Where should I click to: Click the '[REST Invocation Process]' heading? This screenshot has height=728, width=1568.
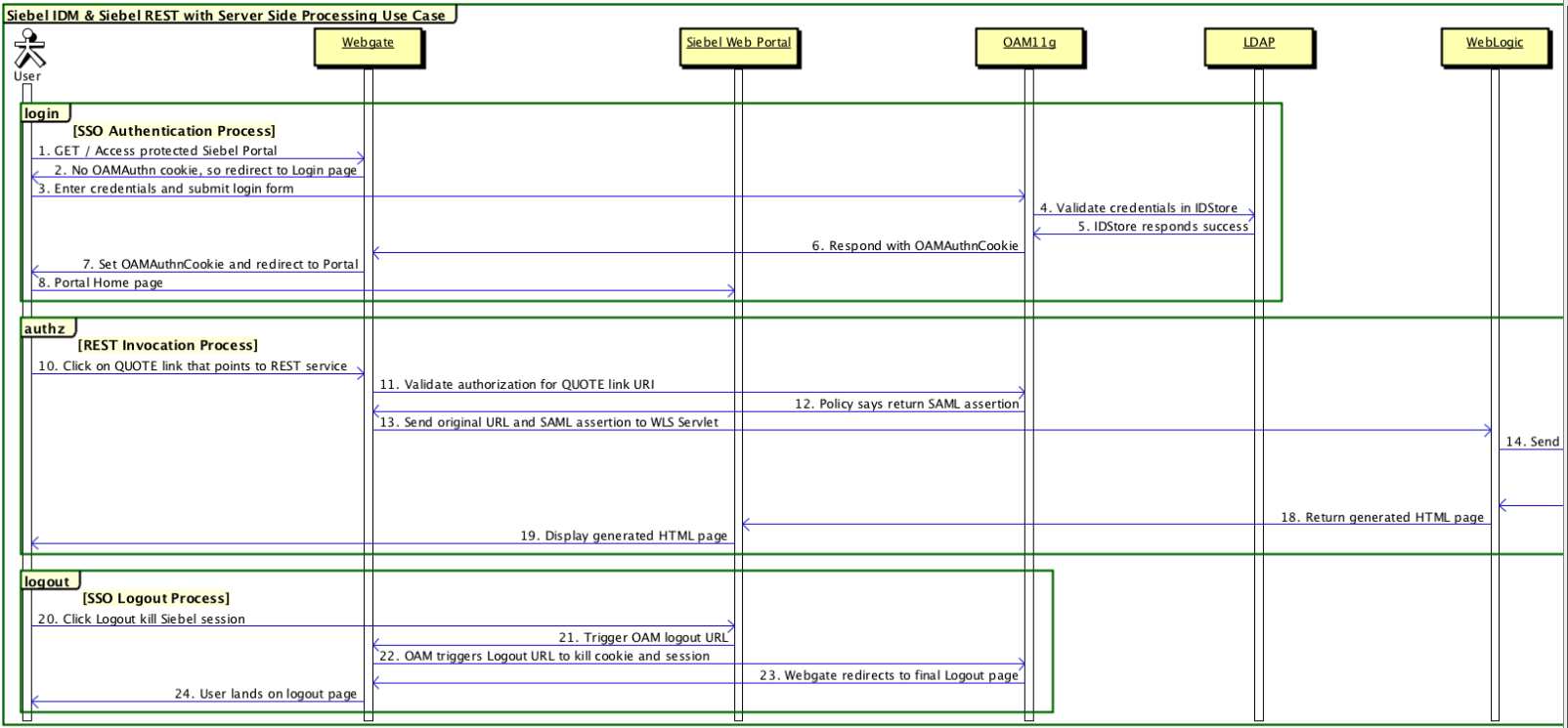click(168, 345)
